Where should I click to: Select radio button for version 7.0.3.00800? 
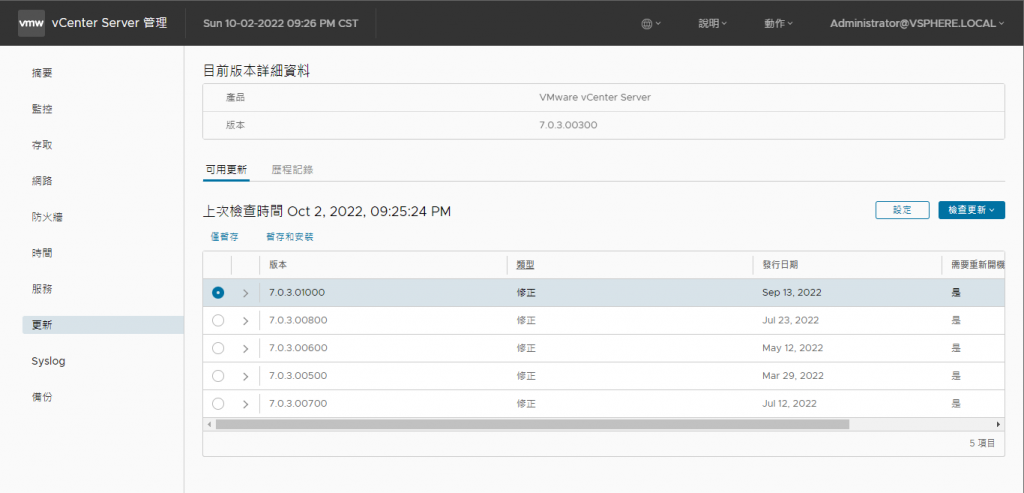tap(218, 321)
